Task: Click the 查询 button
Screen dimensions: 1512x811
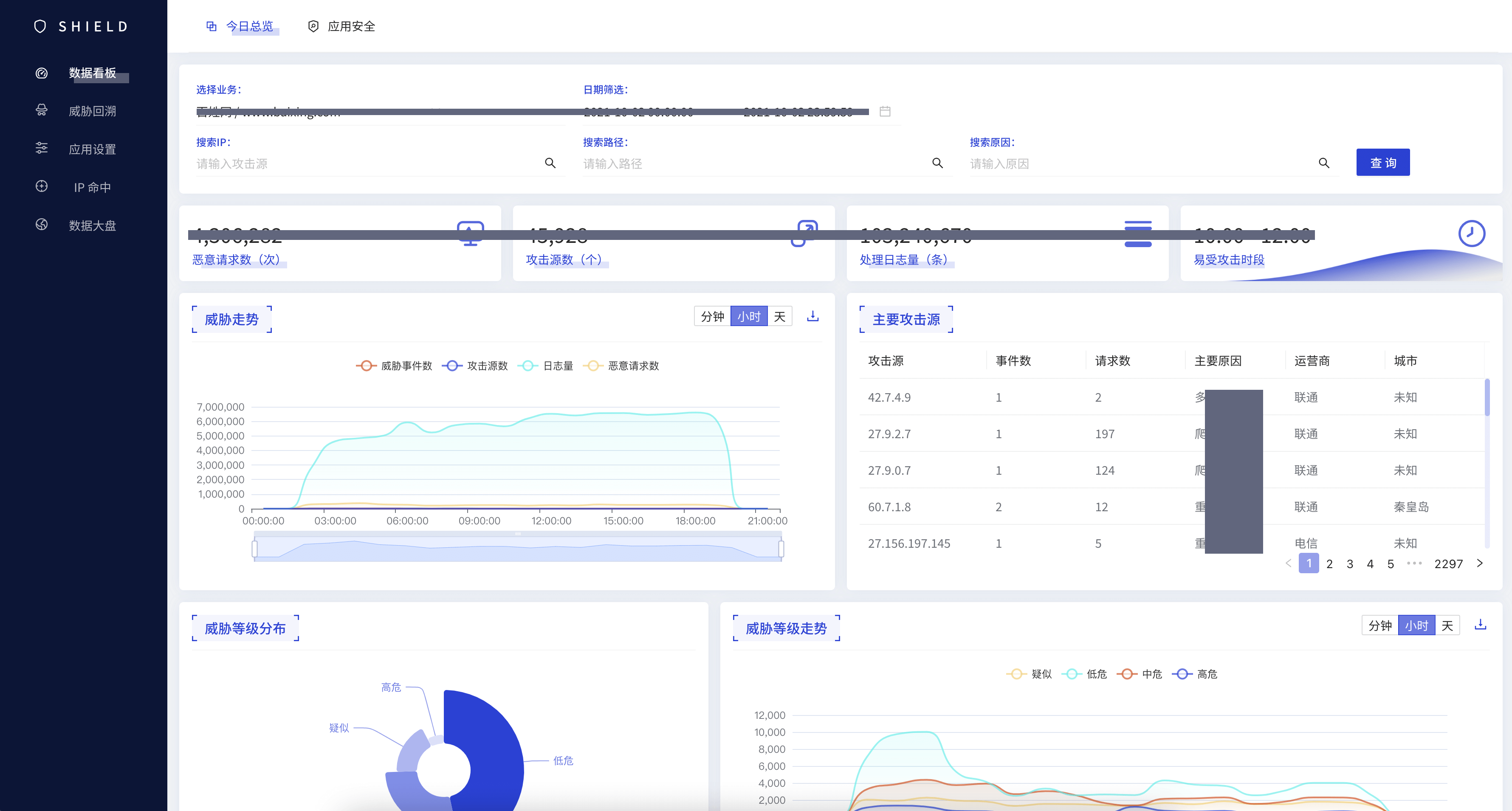Action: 1382,163
